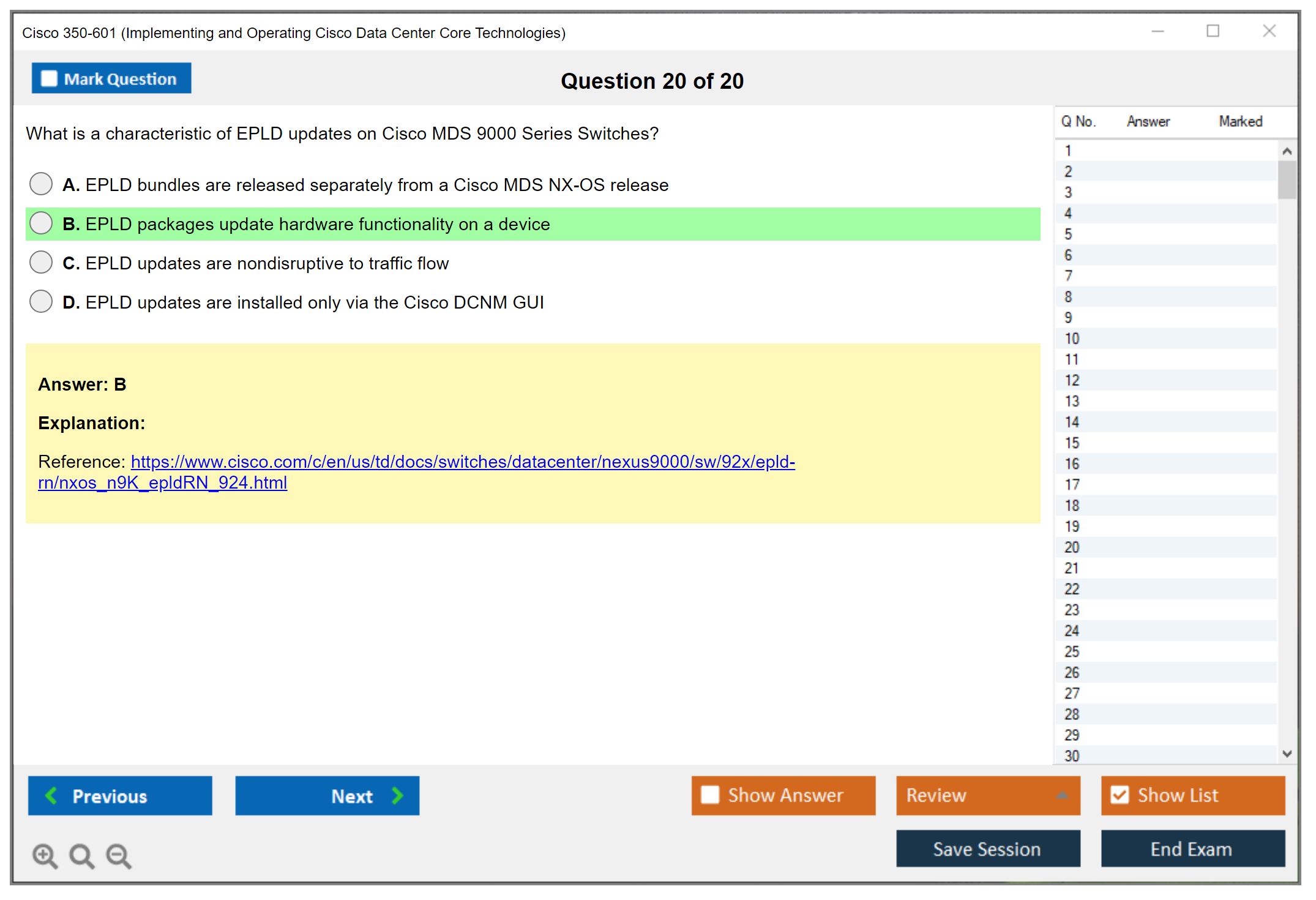Uncheck the Show List checkbox
Screen dimensions: 1316x900
(x=1120, y=795)
